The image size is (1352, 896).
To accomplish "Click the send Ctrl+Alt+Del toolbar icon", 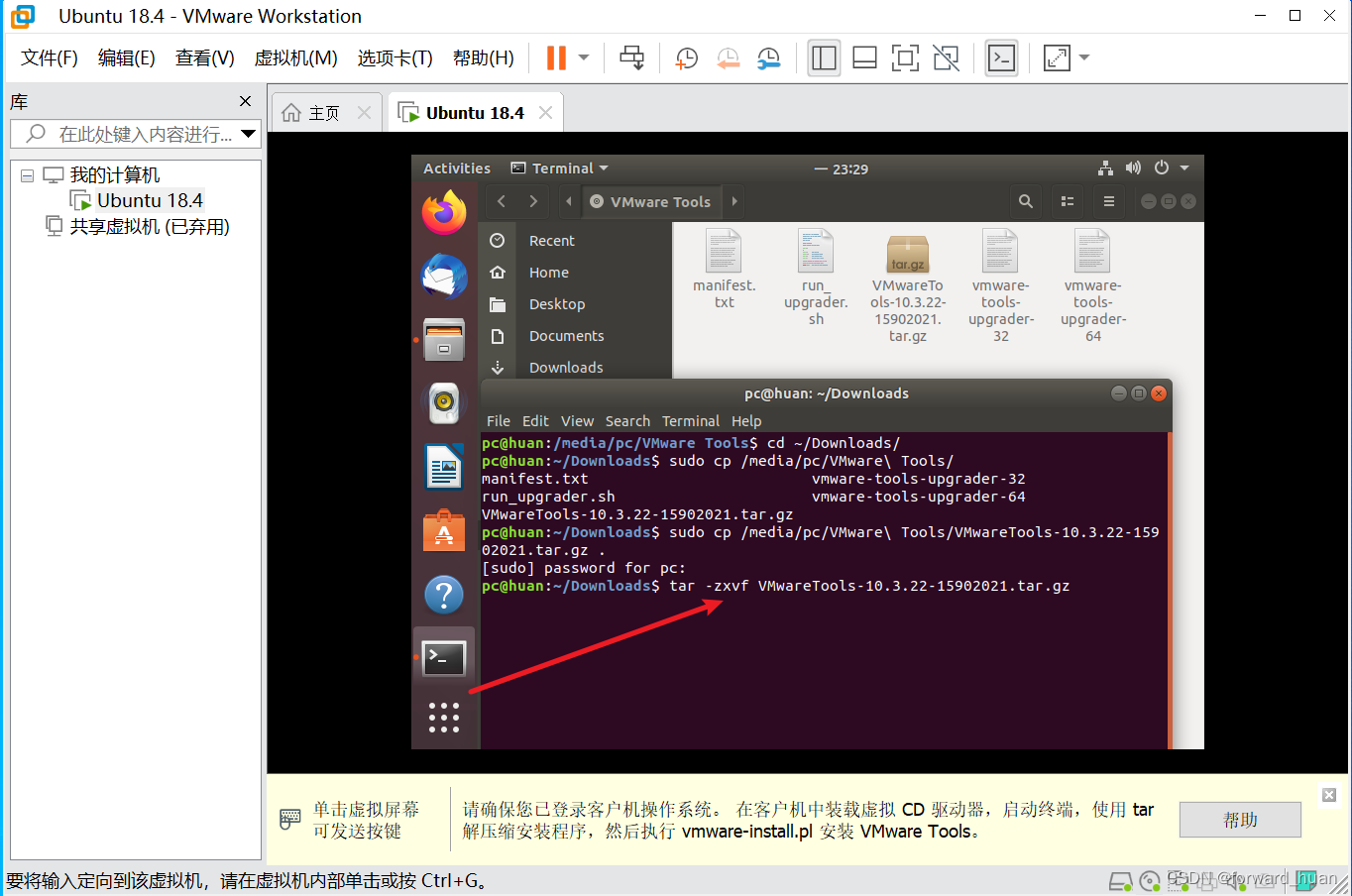I will tap(631, 57).
